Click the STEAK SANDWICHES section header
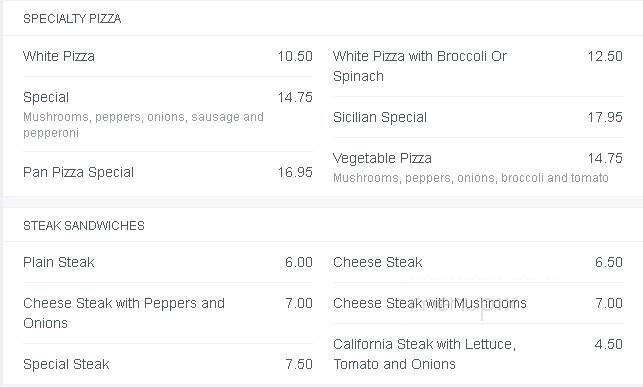643x387 pixels. [84, 226]
